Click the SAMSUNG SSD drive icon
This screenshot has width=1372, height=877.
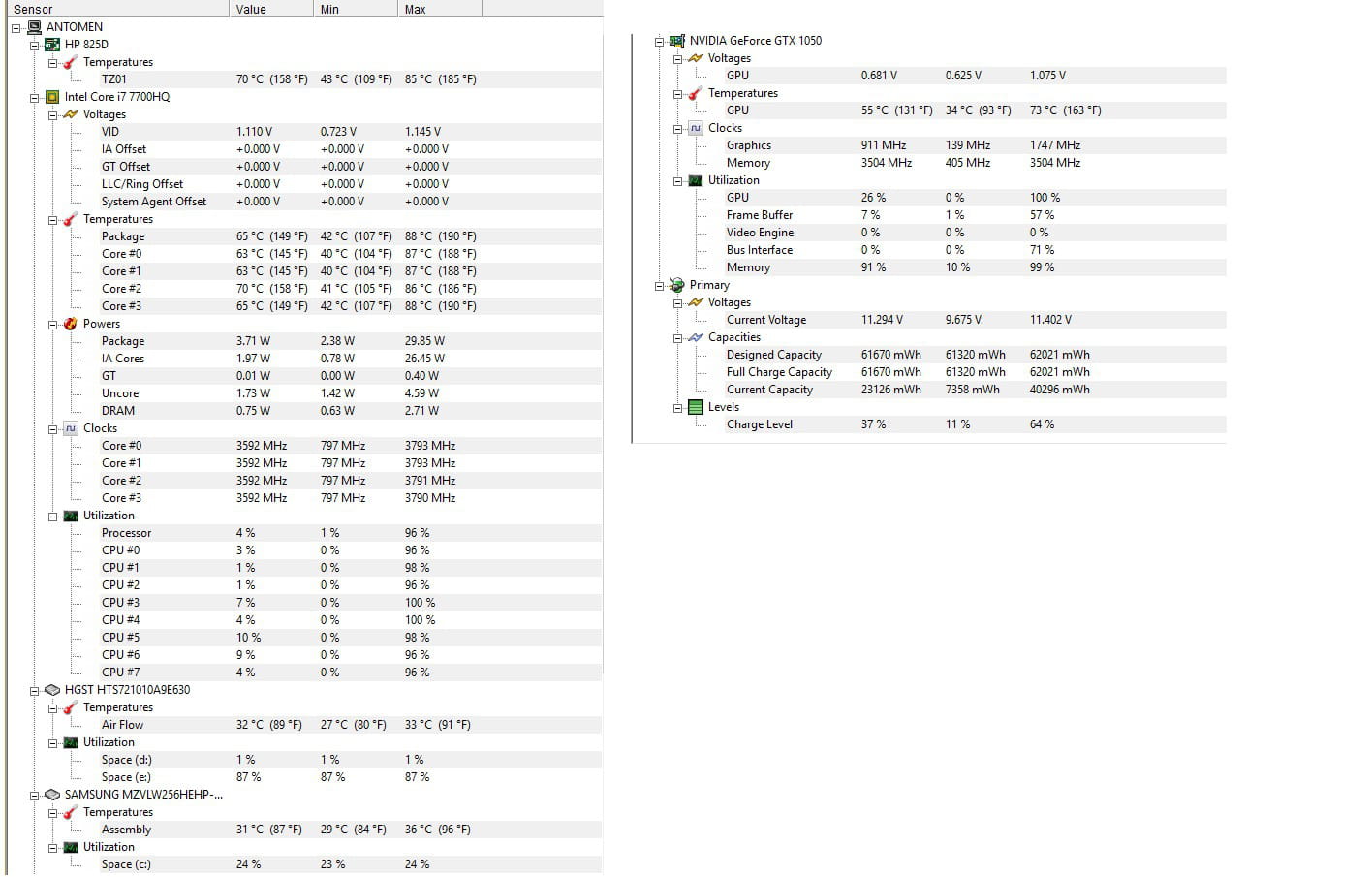click(52, 795)
